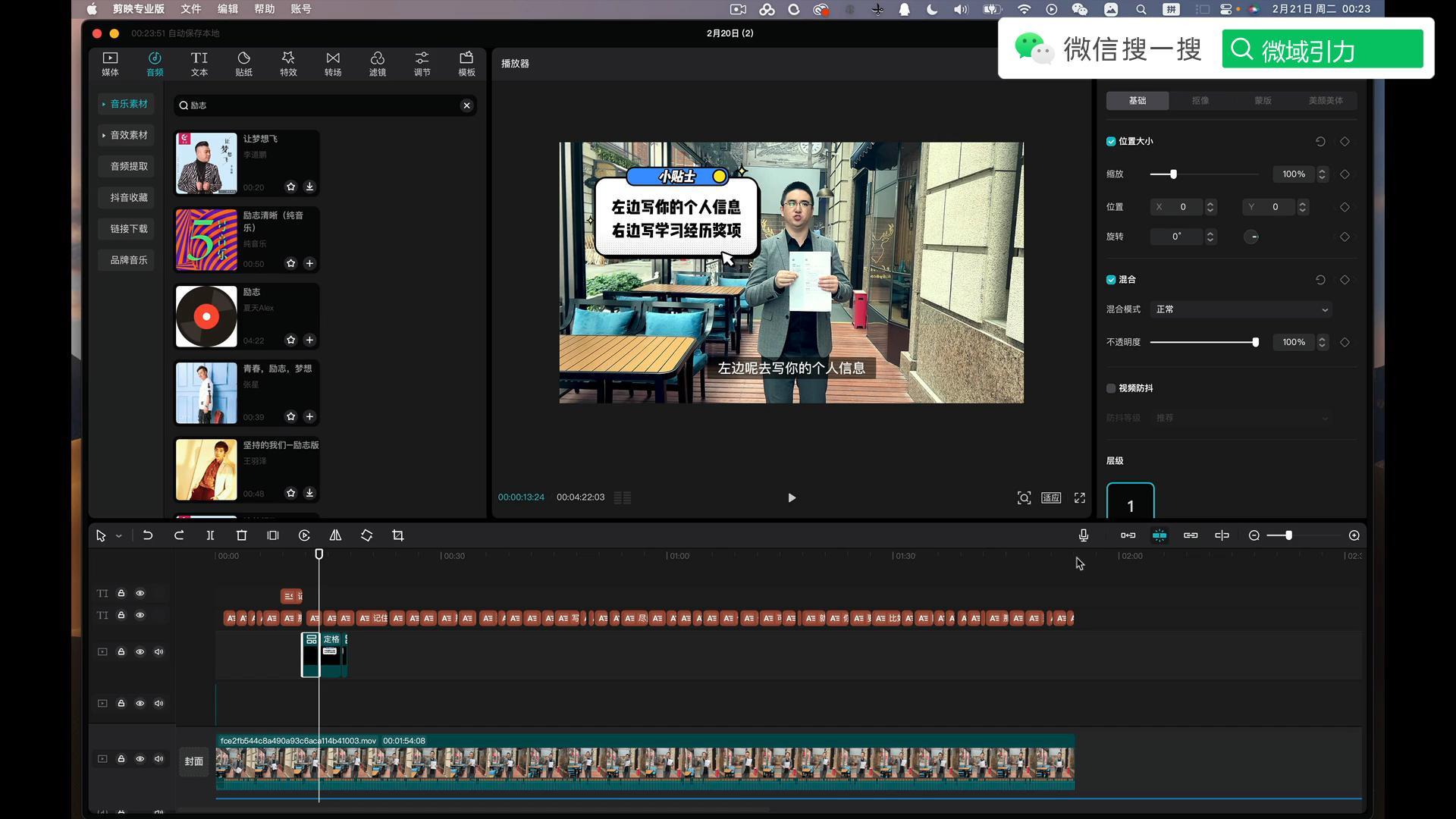Click the rotate icon in timeline toolbar
The width and height of the screenshot is (1456, 819).
[366, 535]
